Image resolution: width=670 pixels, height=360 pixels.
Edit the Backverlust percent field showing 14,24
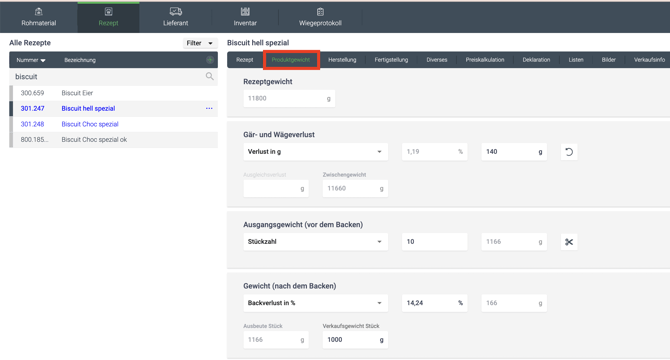click(434, 303)
